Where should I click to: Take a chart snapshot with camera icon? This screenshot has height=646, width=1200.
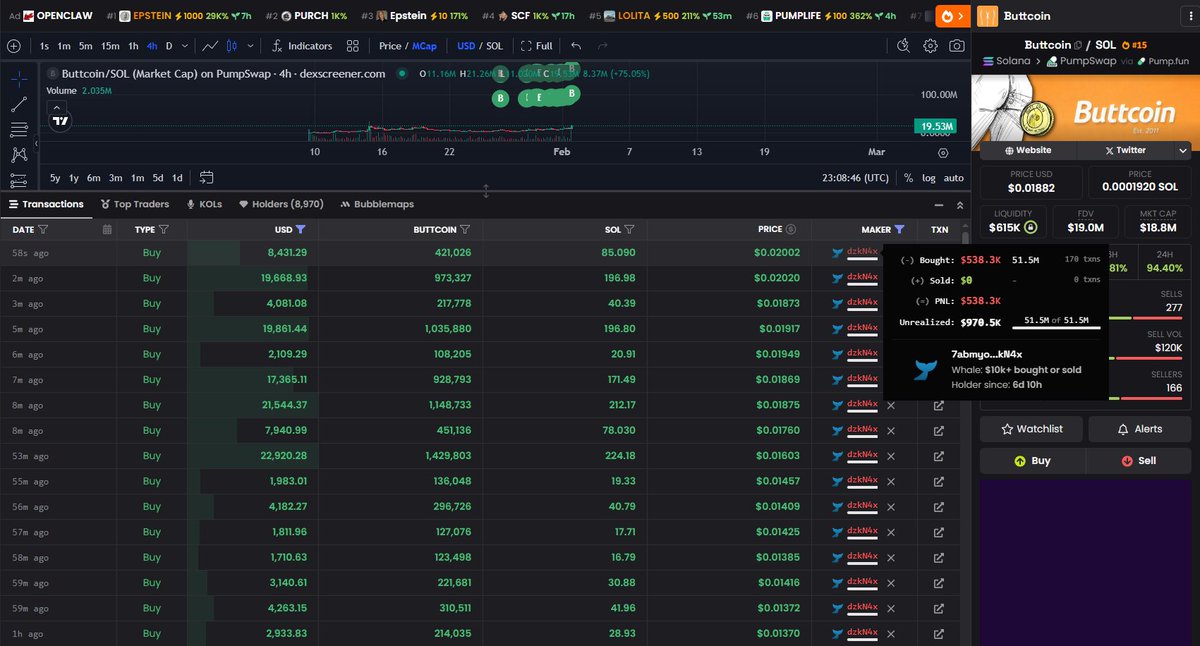[x=957, y=46]
